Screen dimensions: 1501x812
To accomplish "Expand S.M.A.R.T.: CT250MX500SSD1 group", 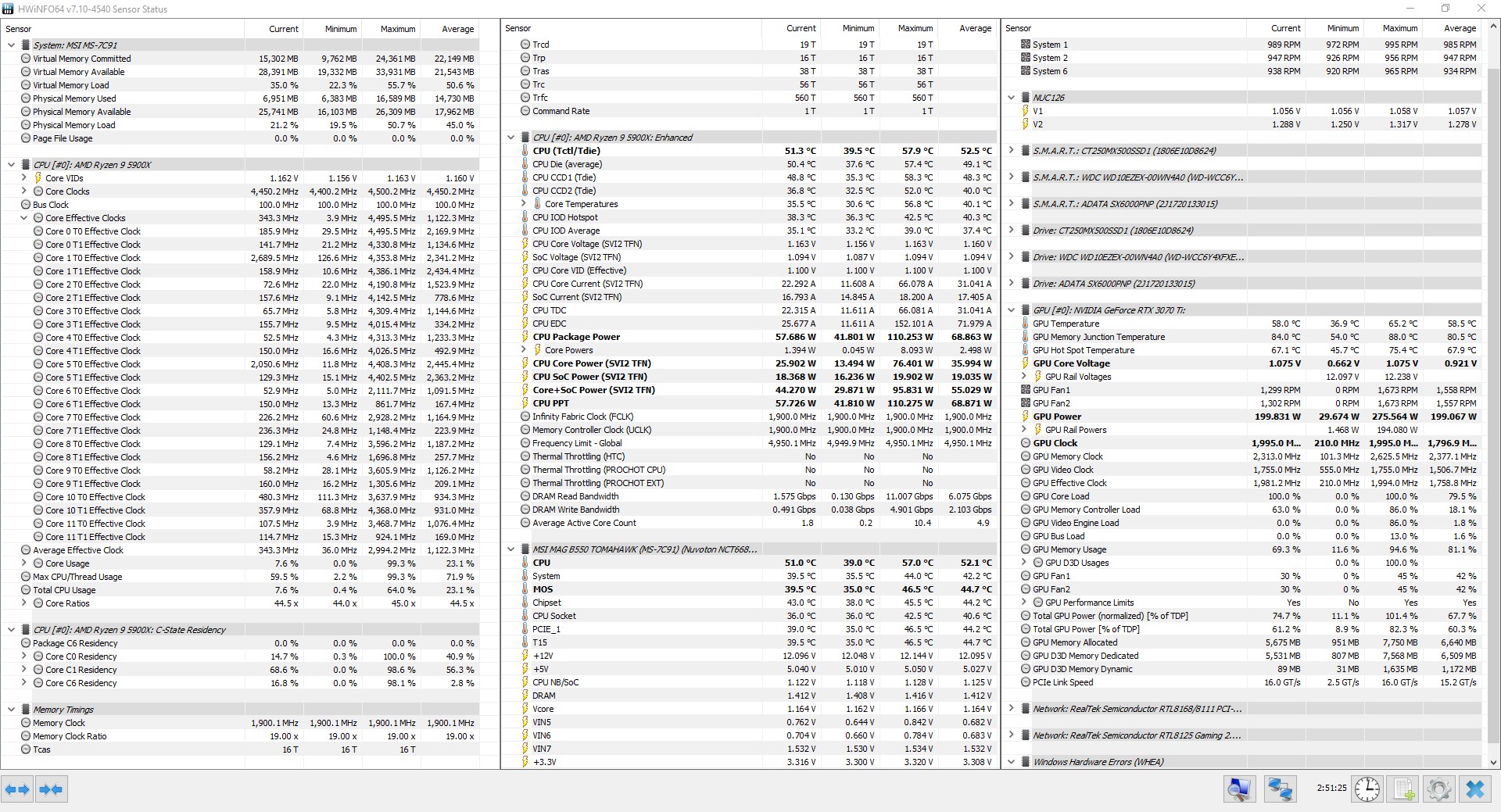I will point(1012,151).
